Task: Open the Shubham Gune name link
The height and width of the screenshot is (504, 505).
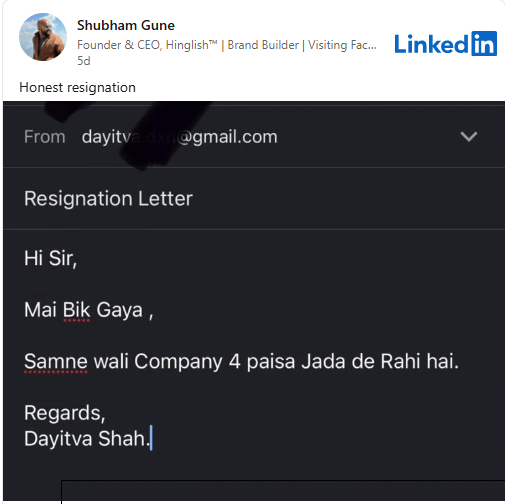Action: tap(126, 25)
